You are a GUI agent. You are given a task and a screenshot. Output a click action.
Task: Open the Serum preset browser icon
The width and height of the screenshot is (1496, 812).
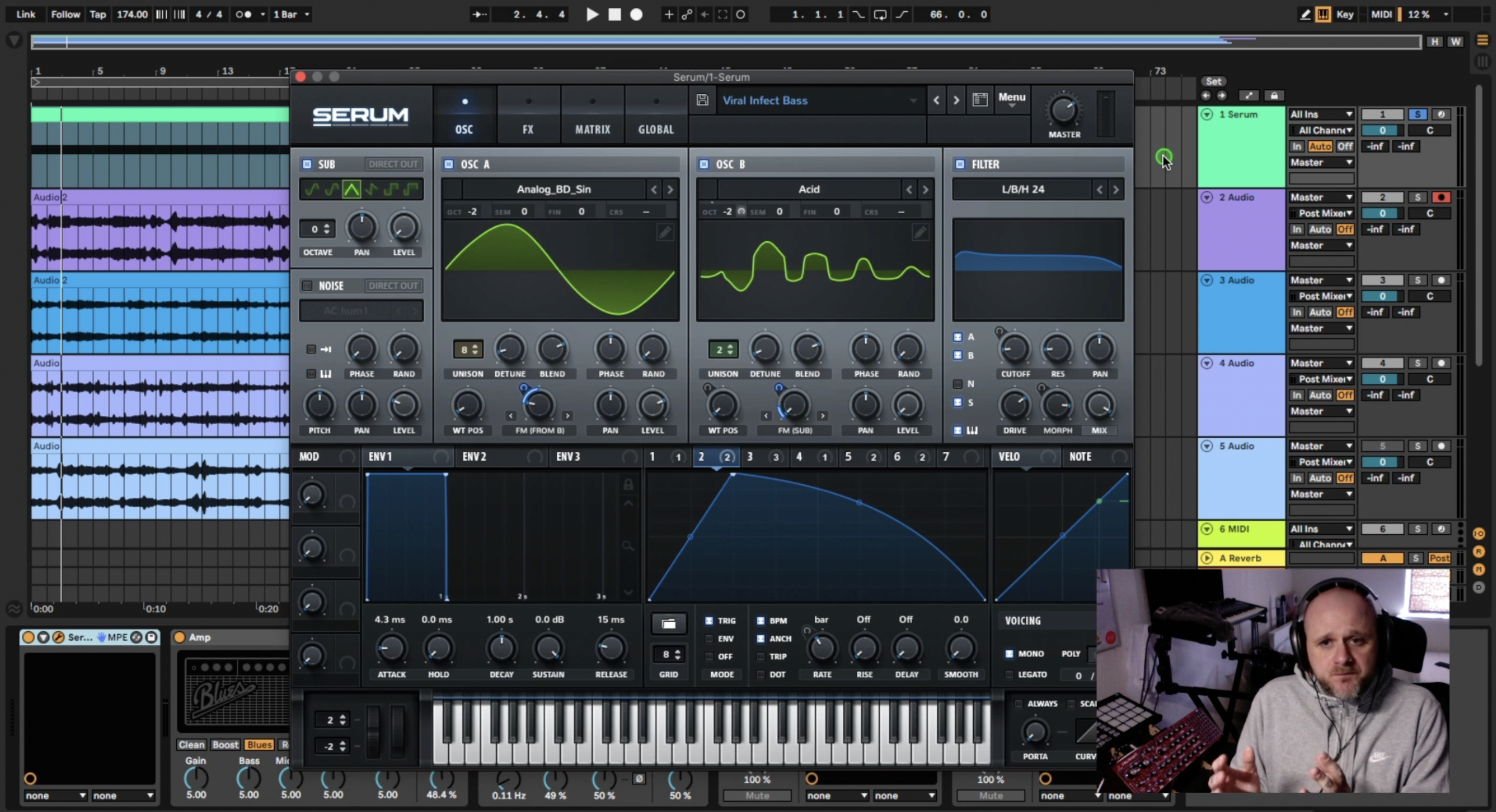980,100
